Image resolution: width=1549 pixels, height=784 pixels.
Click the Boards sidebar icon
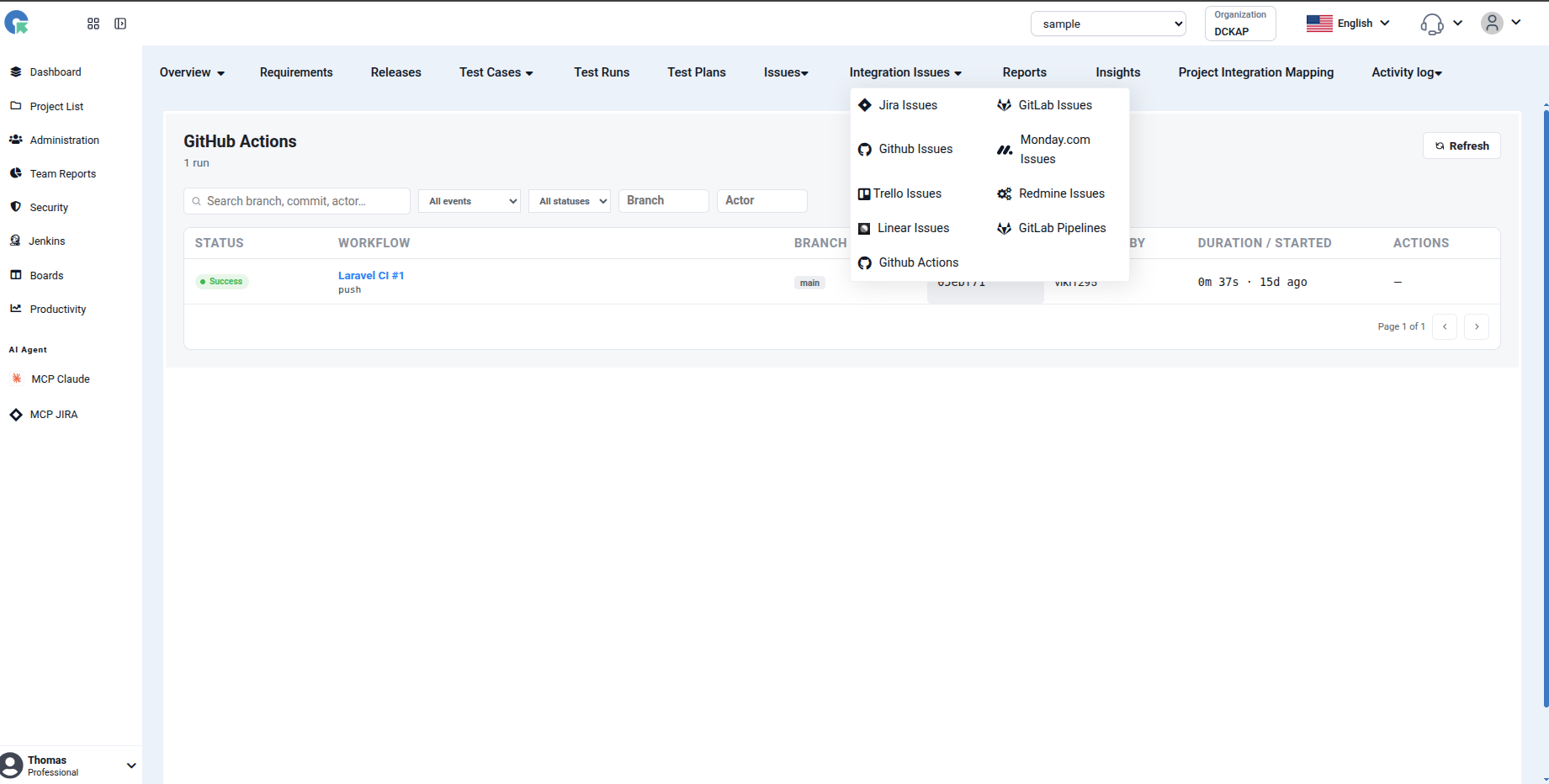tap(16, 275)
